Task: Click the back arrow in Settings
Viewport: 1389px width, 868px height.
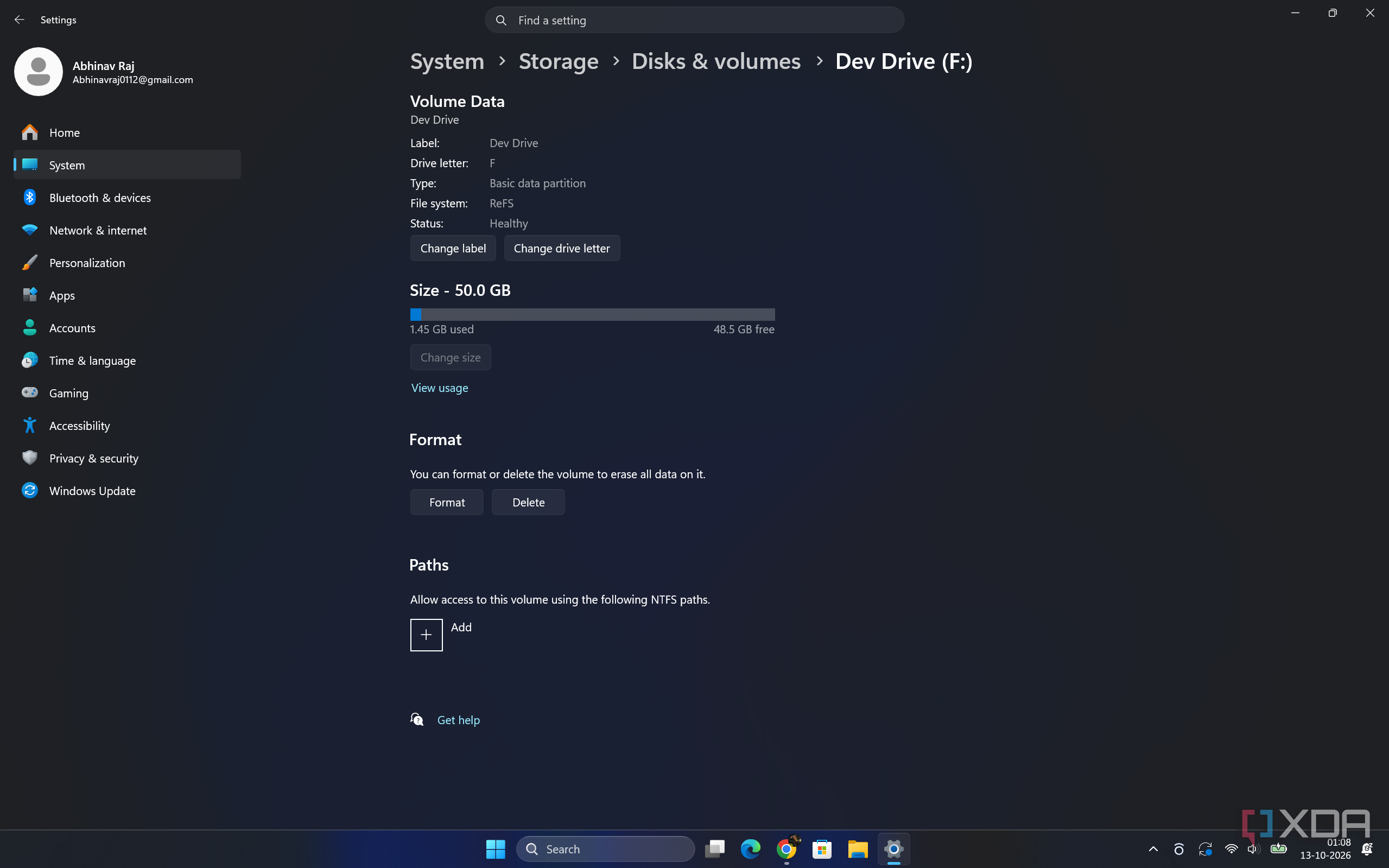Action: [x=19, y=20]
